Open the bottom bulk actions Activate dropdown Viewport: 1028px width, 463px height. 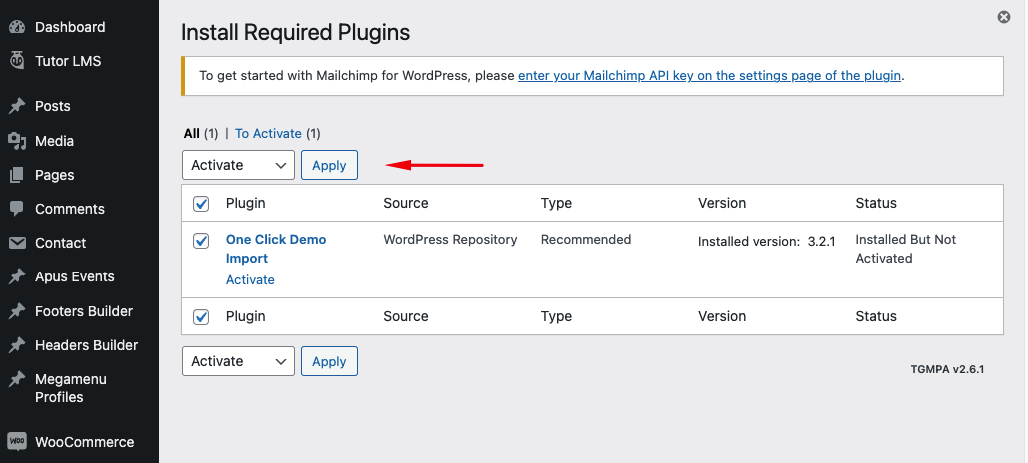tap(238, 361)
